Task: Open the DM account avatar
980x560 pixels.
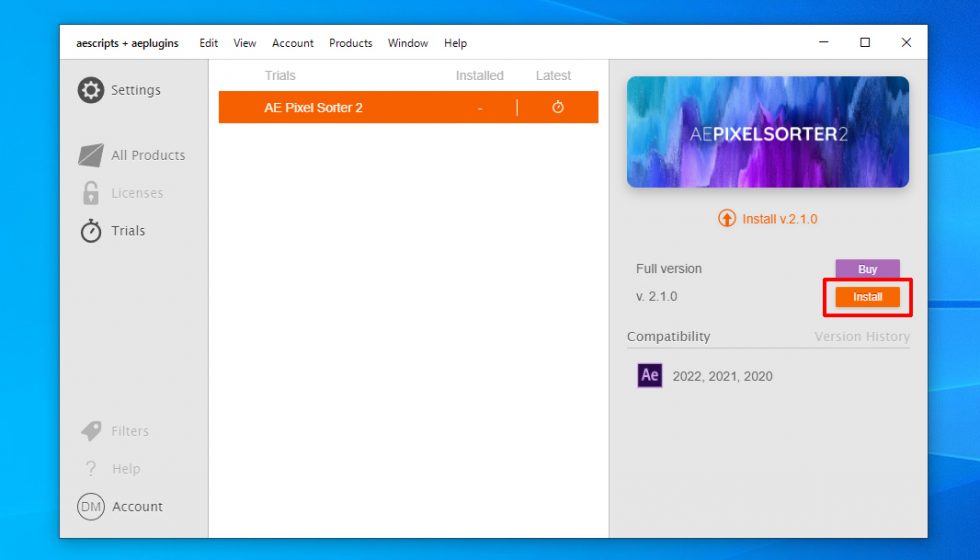Action: pyautogui.click(x=91, y=507)
